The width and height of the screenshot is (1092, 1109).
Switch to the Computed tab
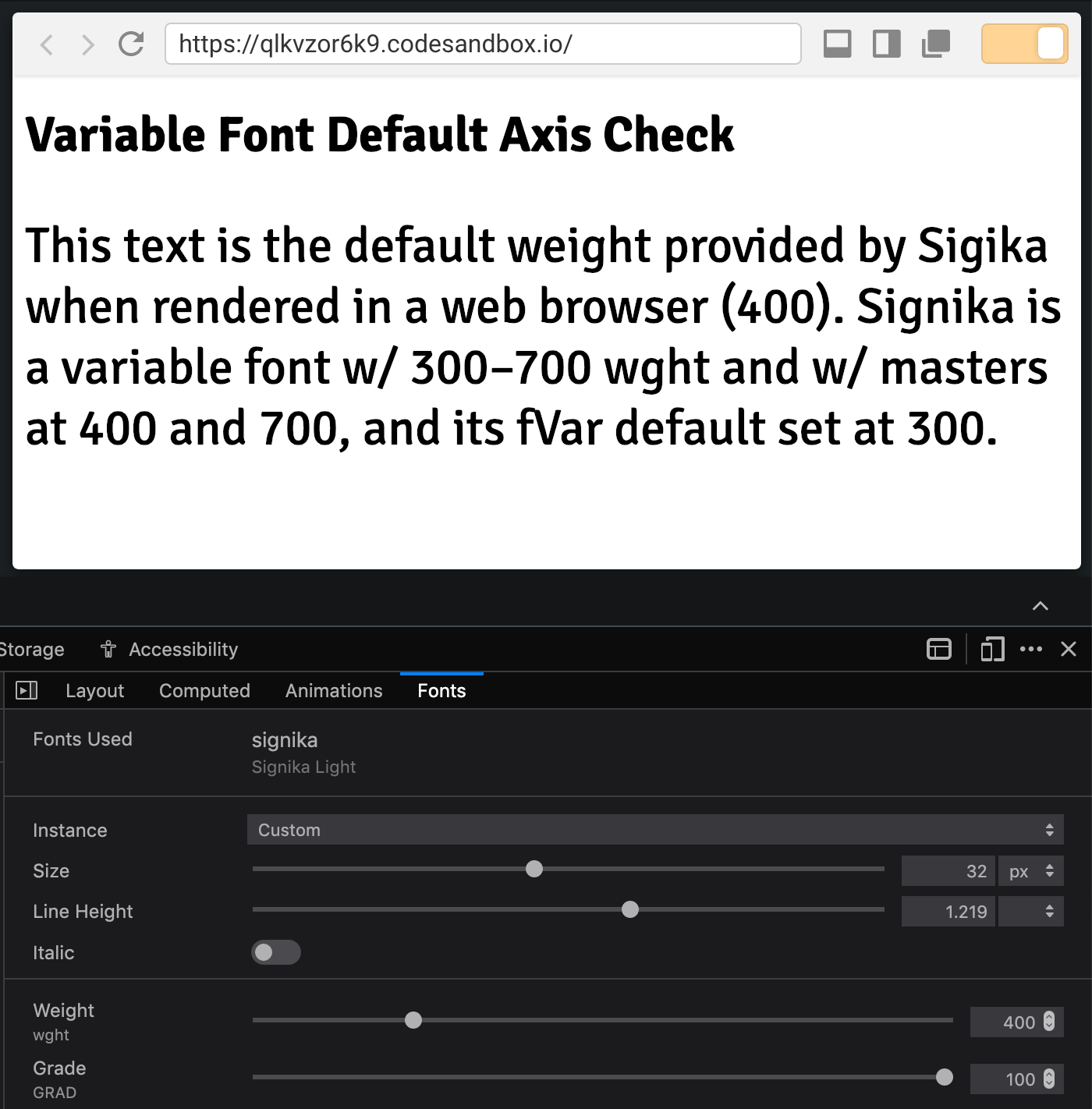(204, 690)
